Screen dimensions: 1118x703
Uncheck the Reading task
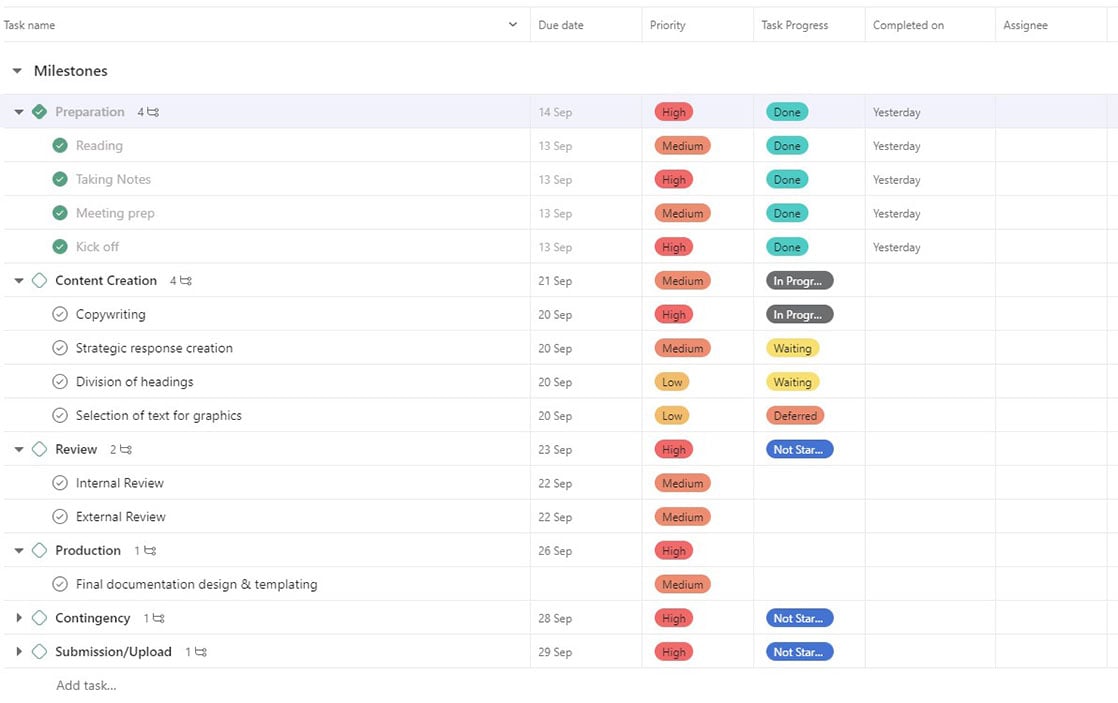[x=60, y=145]
